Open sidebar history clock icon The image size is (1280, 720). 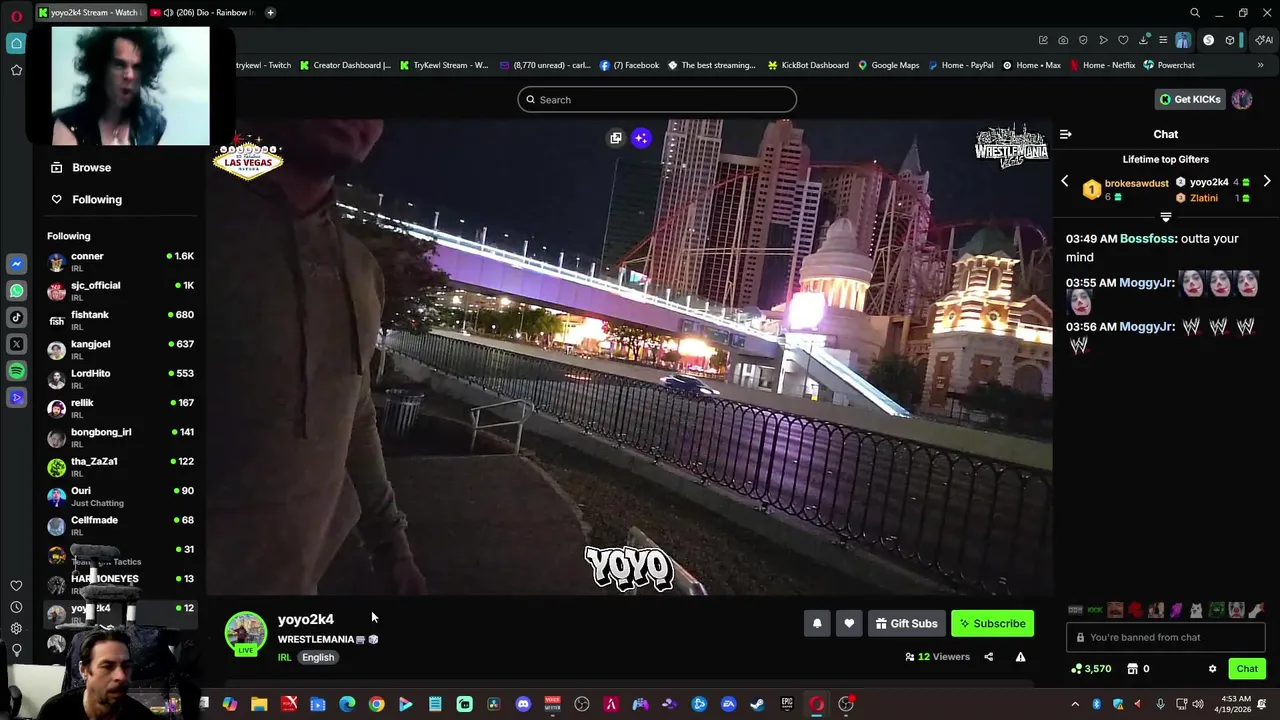[x=16, y=607]
